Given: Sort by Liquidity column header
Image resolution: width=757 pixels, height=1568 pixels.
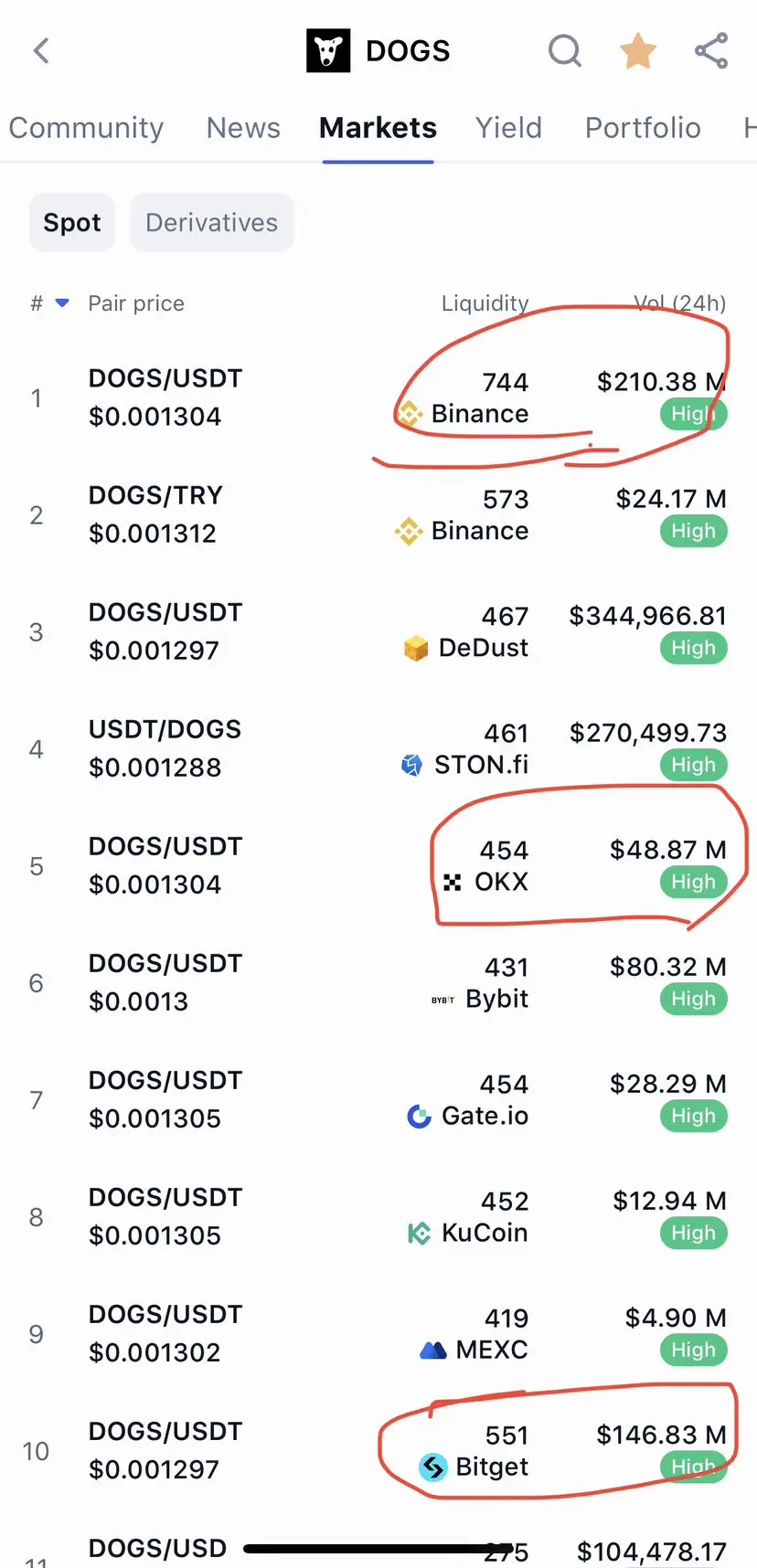Looking at the screenshot, I should point(485,302).
